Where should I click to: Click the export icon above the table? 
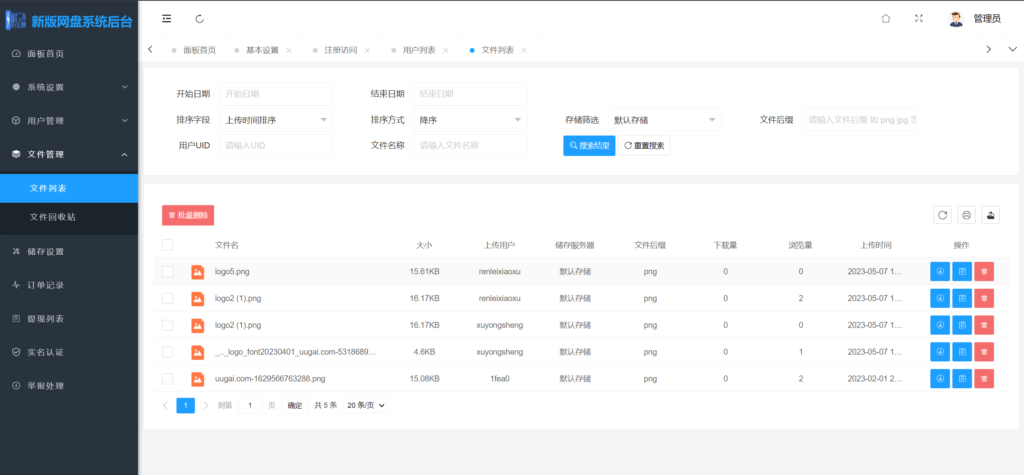click(991, 215)
